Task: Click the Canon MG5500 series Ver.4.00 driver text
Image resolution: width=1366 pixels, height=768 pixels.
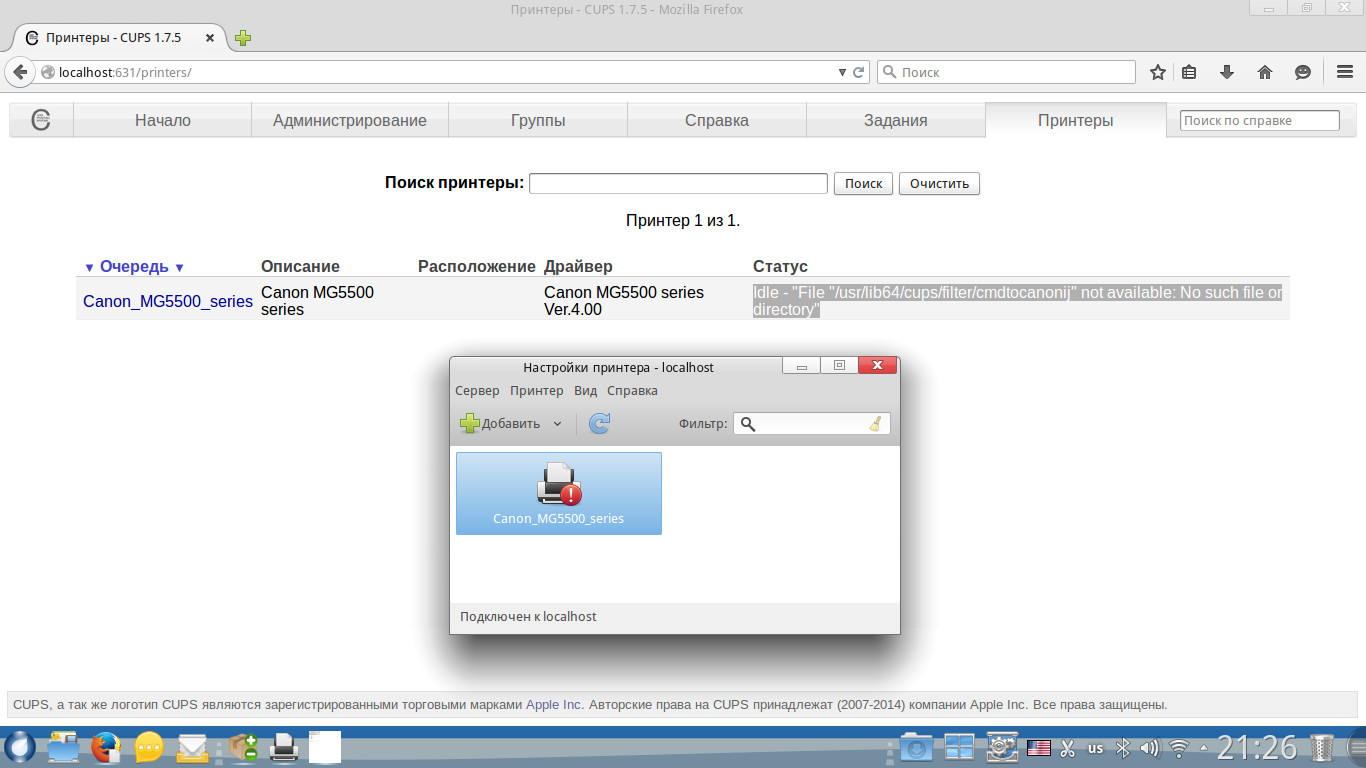Action: [x=624, y=301]
